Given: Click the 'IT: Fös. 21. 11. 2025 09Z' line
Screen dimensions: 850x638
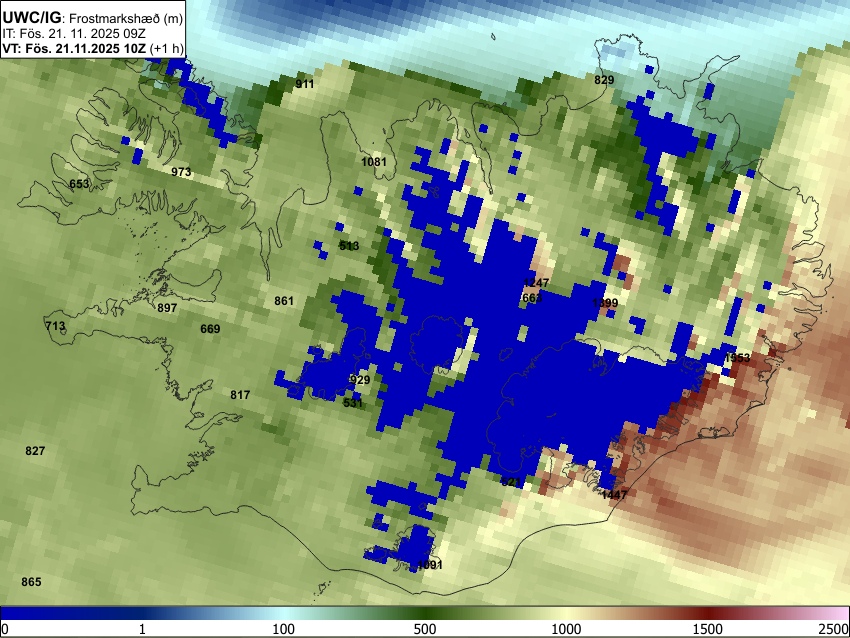Looking at the screenshot, I should pyautogui.click(x=74, y=34).
